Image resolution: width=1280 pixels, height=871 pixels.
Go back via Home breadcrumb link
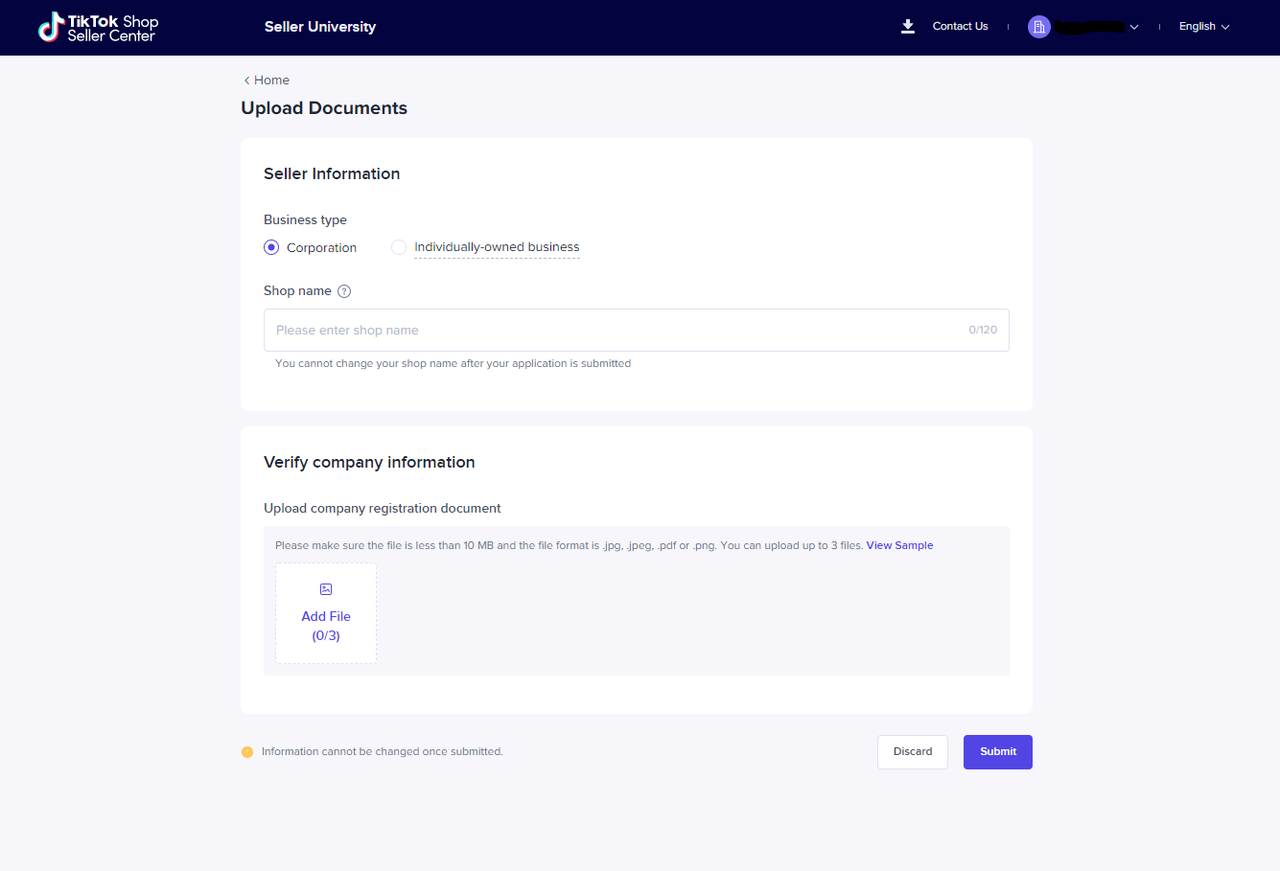click(x=271, y=81)
